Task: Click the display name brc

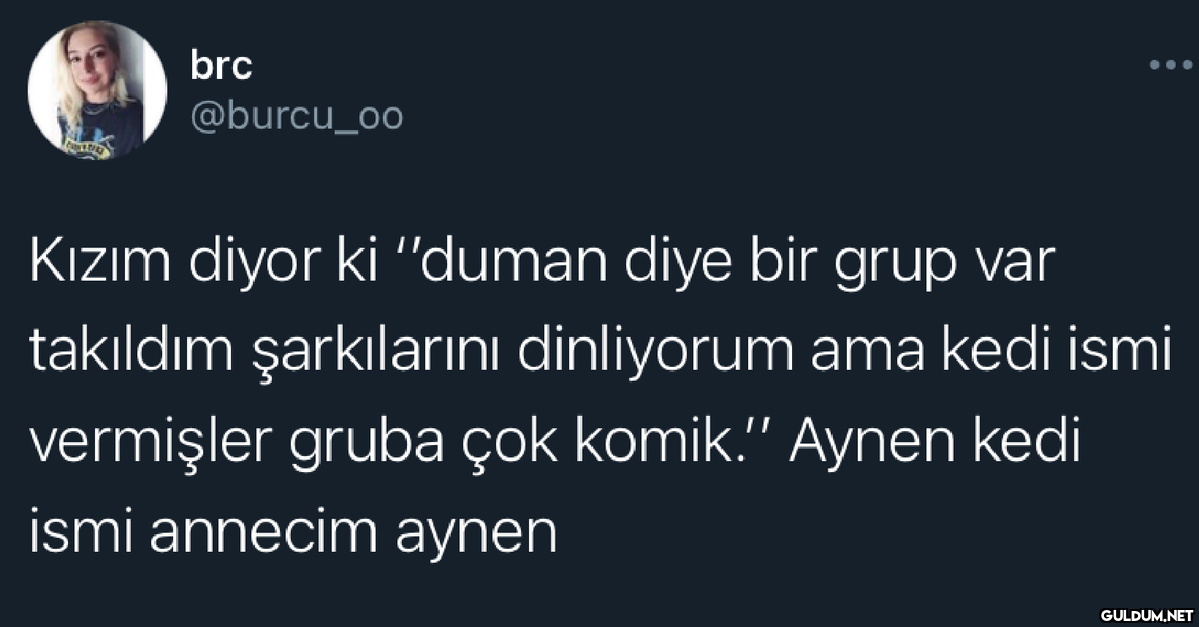Action: tap(221, 65)
